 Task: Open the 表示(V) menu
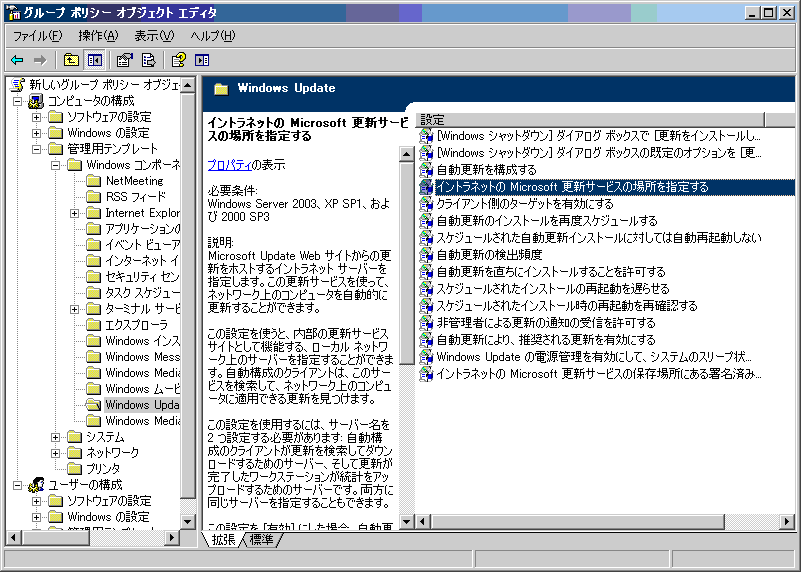(x=154, y=36)
